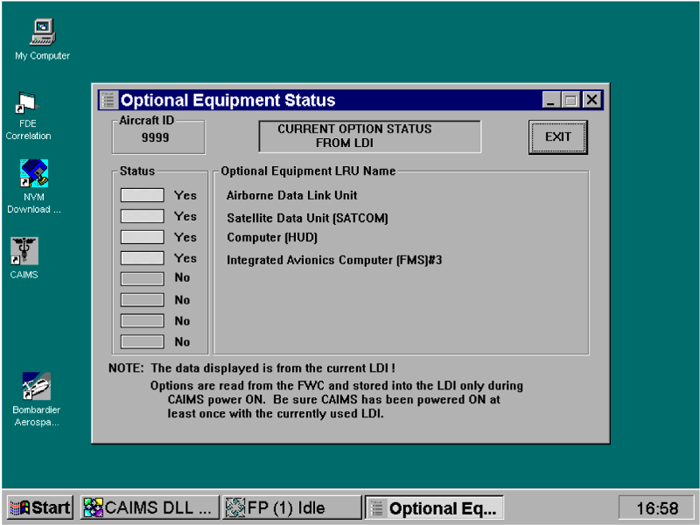Open the Bombardier Aerospace desktop icon

click(36, 387)
